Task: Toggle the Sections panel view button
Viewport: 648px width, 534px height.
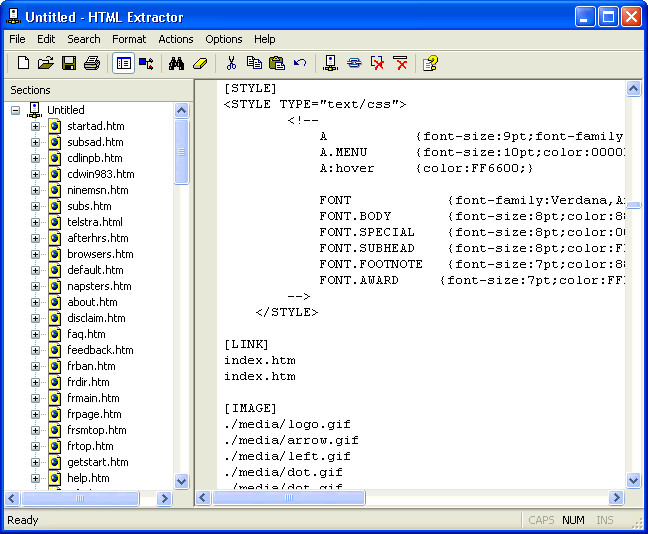Action: pyautogui.click(x=123, y=63)
